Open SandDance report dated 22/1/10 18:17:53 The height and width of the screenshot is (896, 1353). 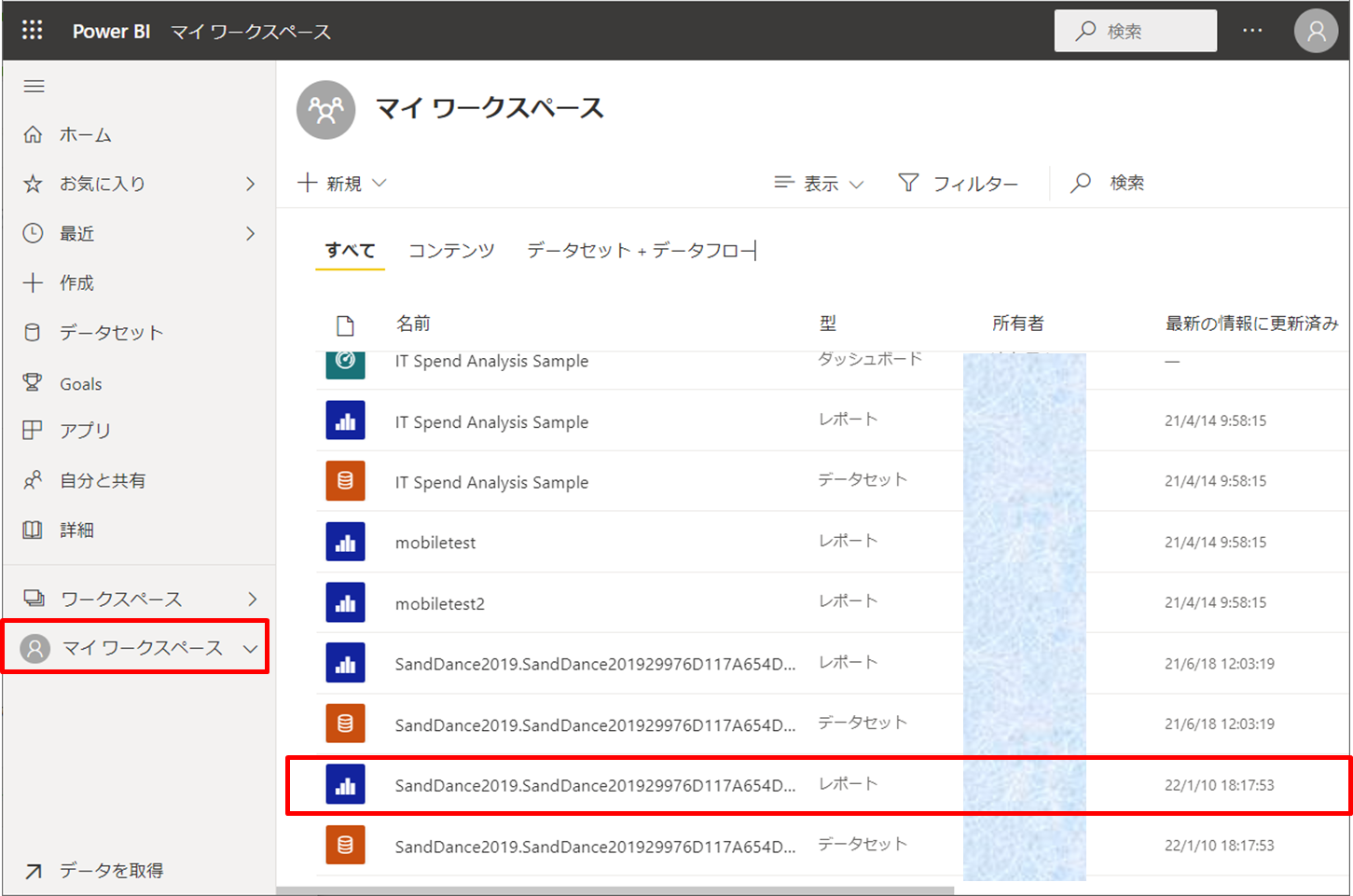click(595, 786)
